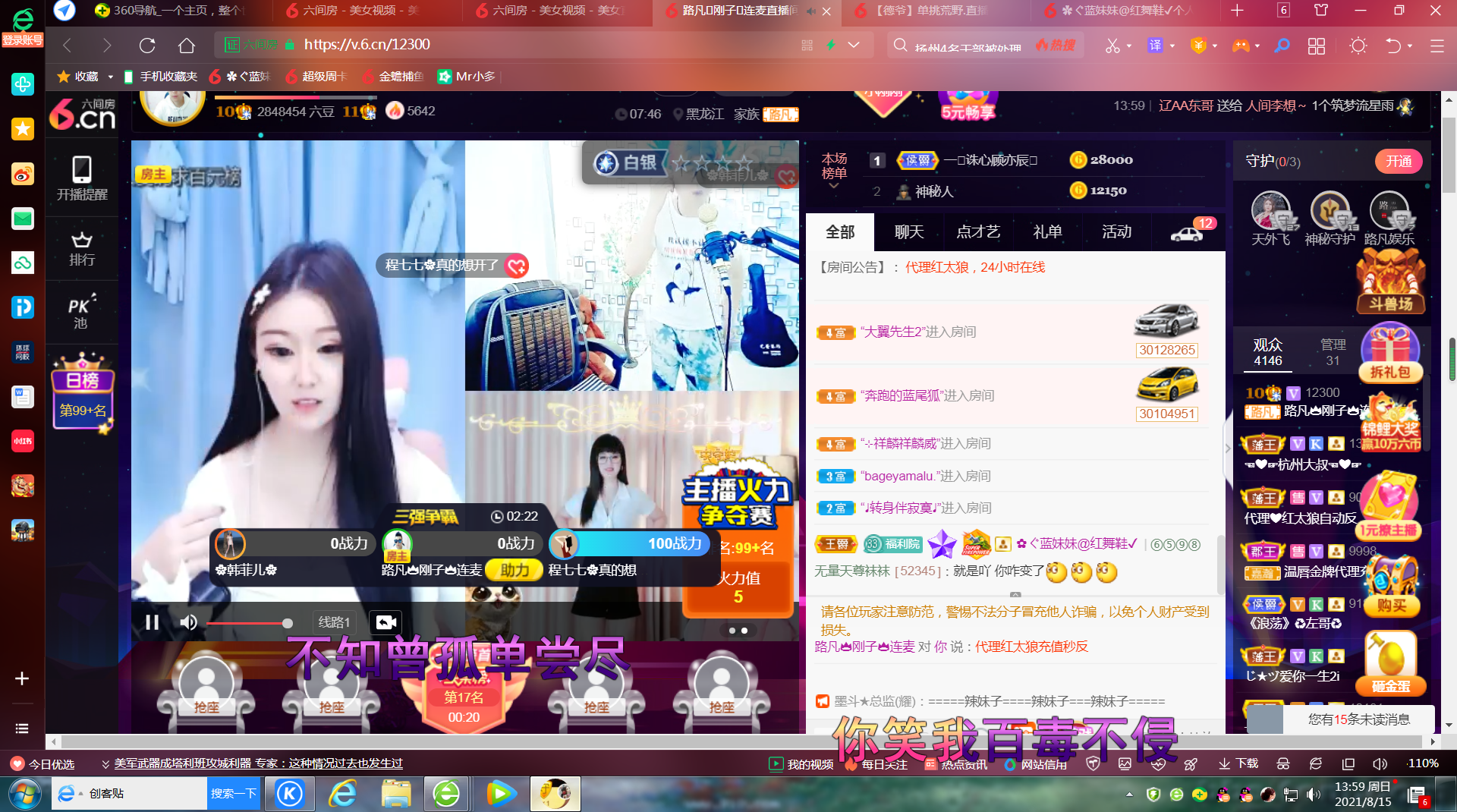
Task: Open the 斗兽场 arena icon
Action: click(x=1390, y=282)
